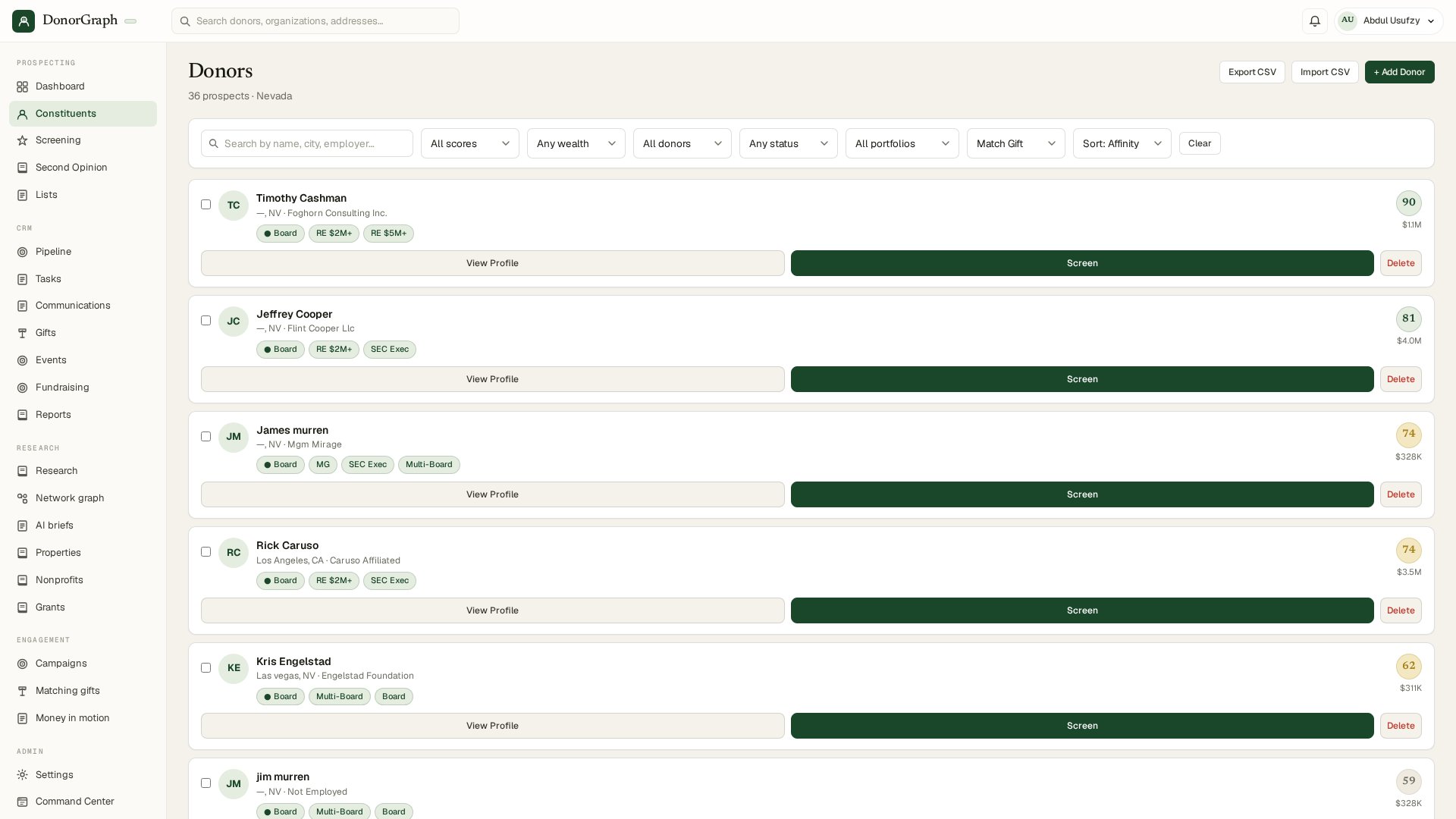Image resolution: width=1456 pixels, height=819 pixels.
Task: Navigate to Pipeline page
Action: 83,252
